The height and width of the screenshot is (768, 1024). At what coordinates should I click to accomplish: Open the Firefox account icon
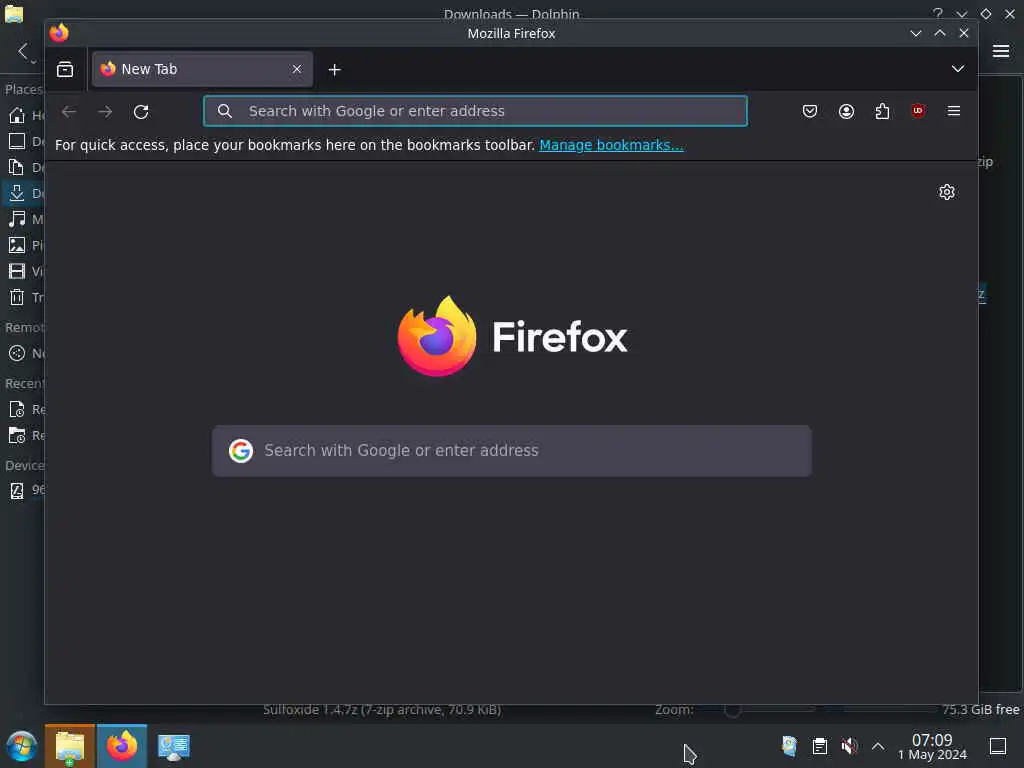pos(846,111)
